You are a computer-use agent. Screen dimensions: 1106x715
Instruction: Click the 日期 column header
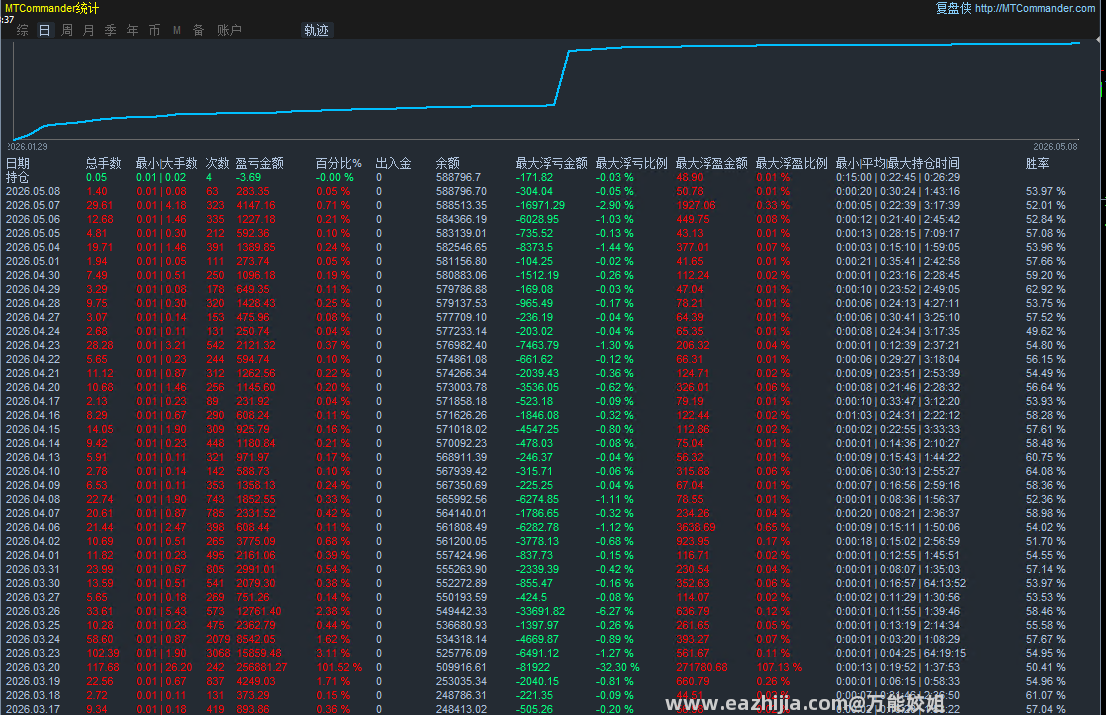pyautogui.click(x=18, y=164)
